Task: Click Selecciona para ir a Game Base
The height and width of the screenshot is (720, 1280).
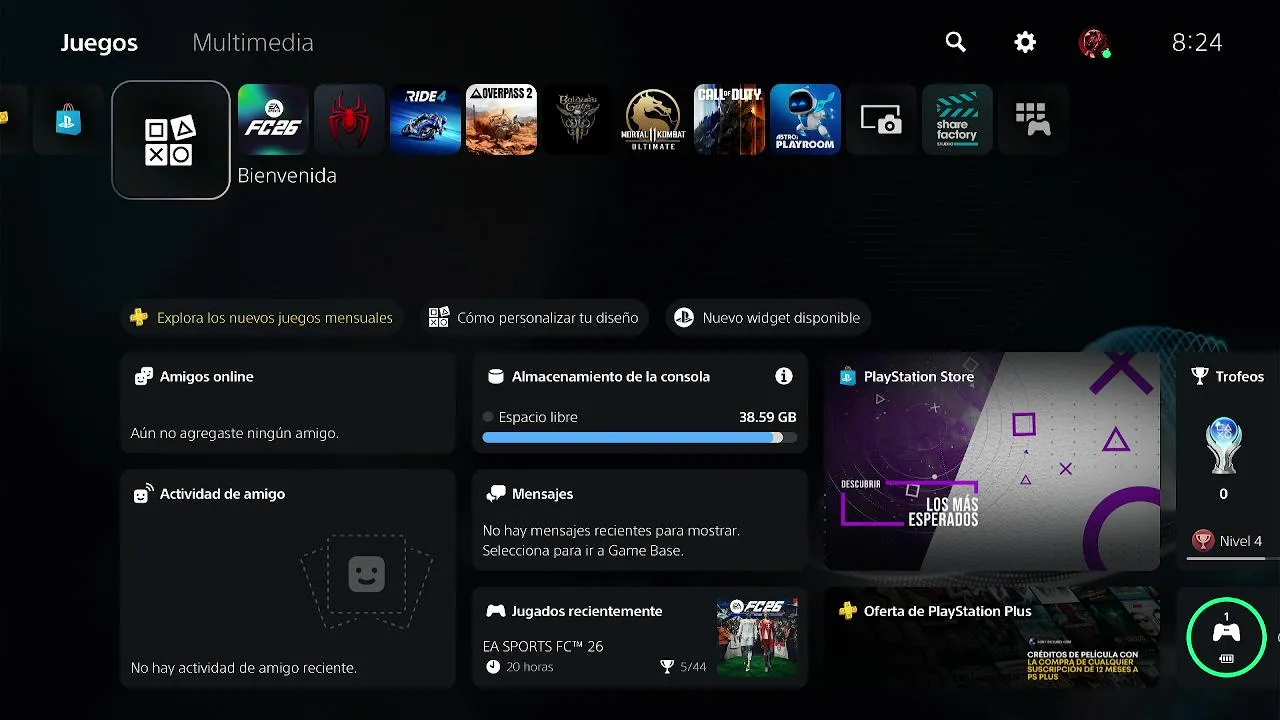Action: click(583, 551)
